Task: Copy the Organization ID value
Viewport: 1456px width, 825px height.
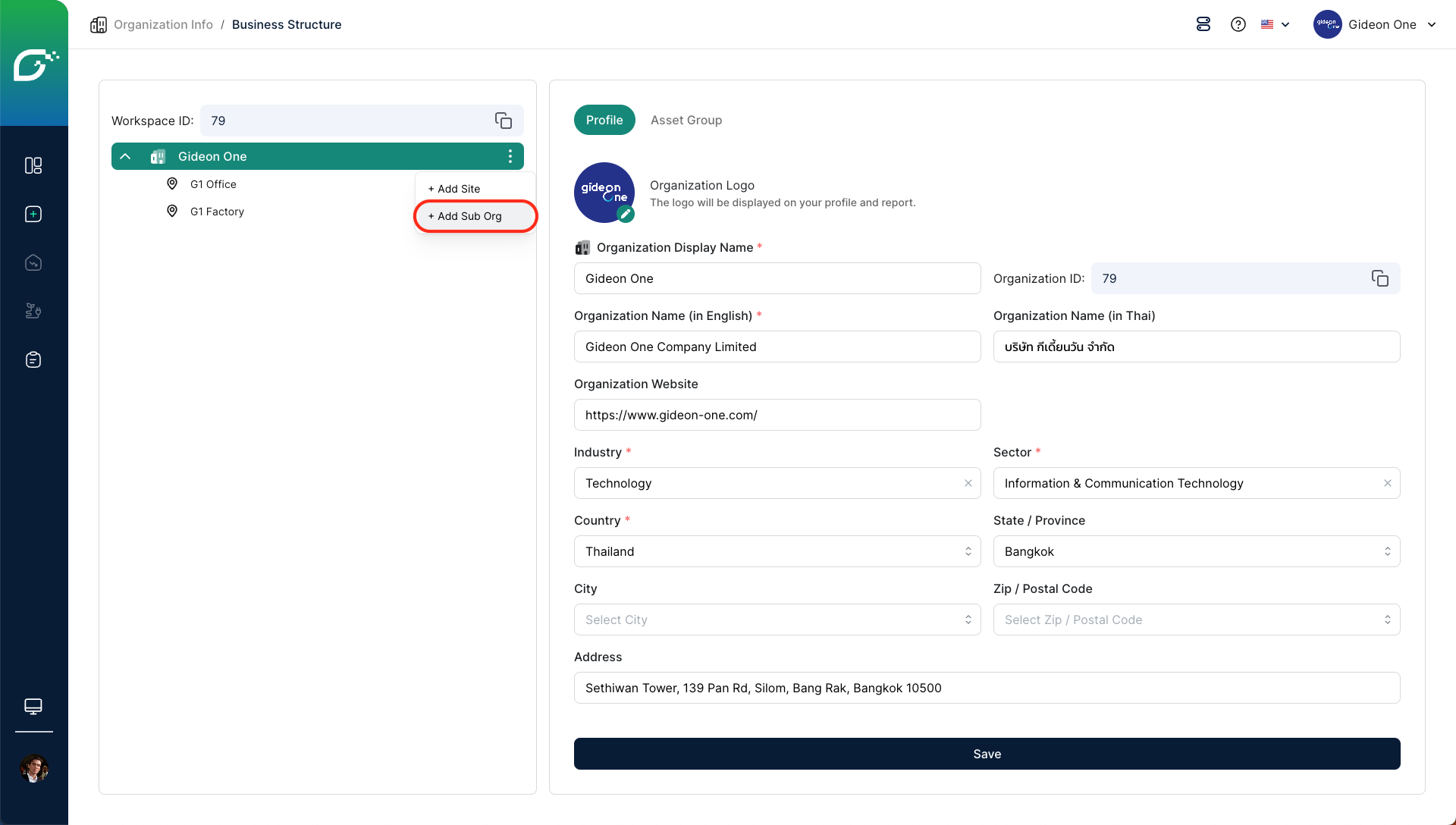Action: pos(1379,278)
